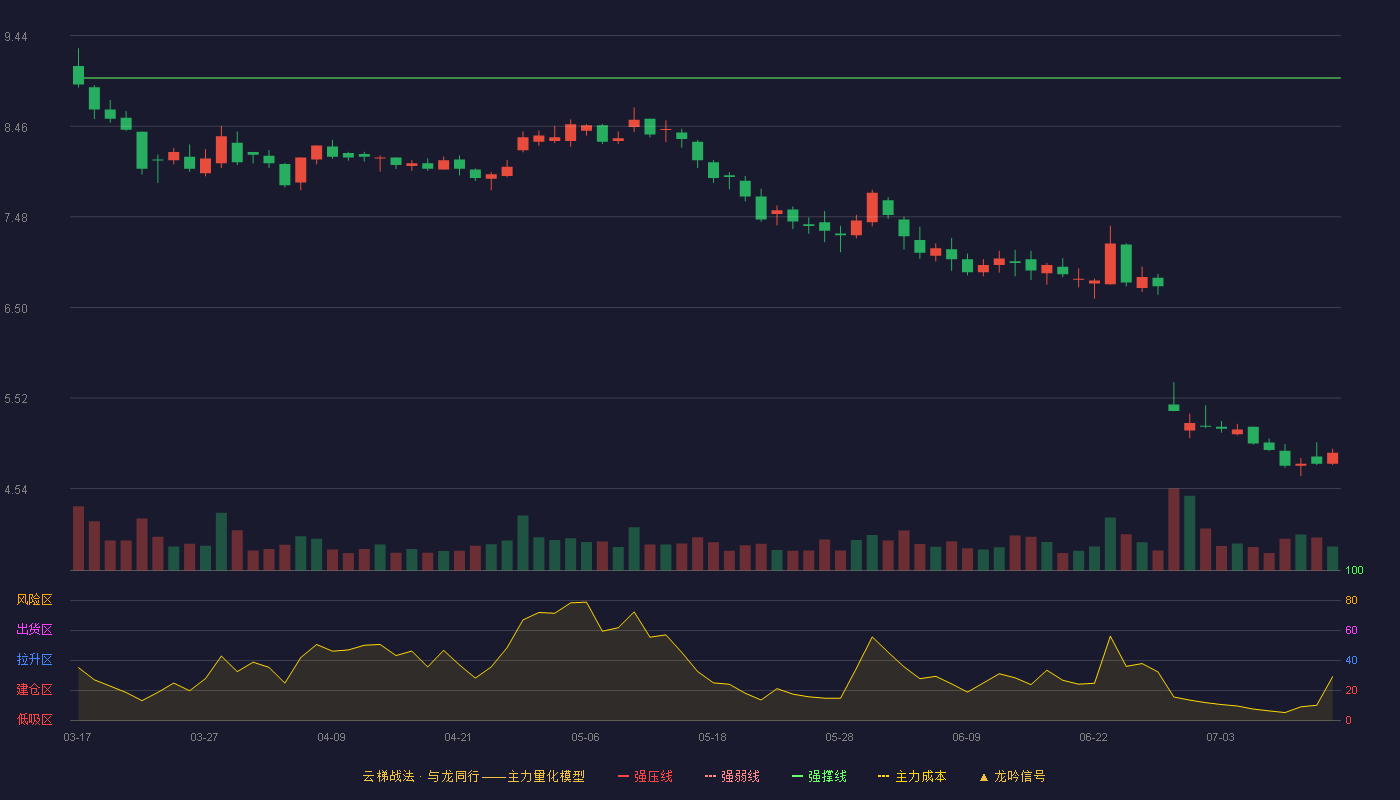Click the red 20 indicator axis value
1400x800 pixels.
pos(1351,691)
